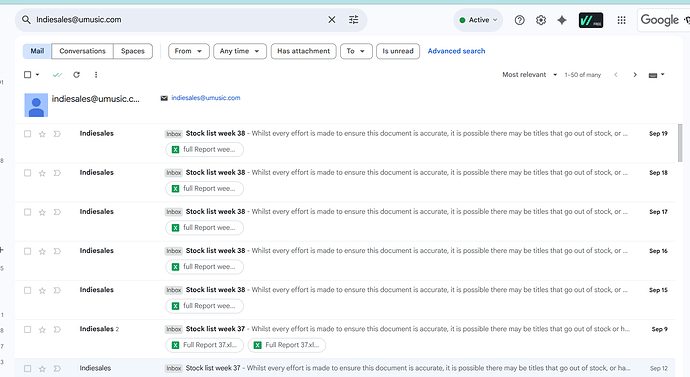Click the indiesales contact avatar
Screen dimensions: 690x377
click(36, 105)
